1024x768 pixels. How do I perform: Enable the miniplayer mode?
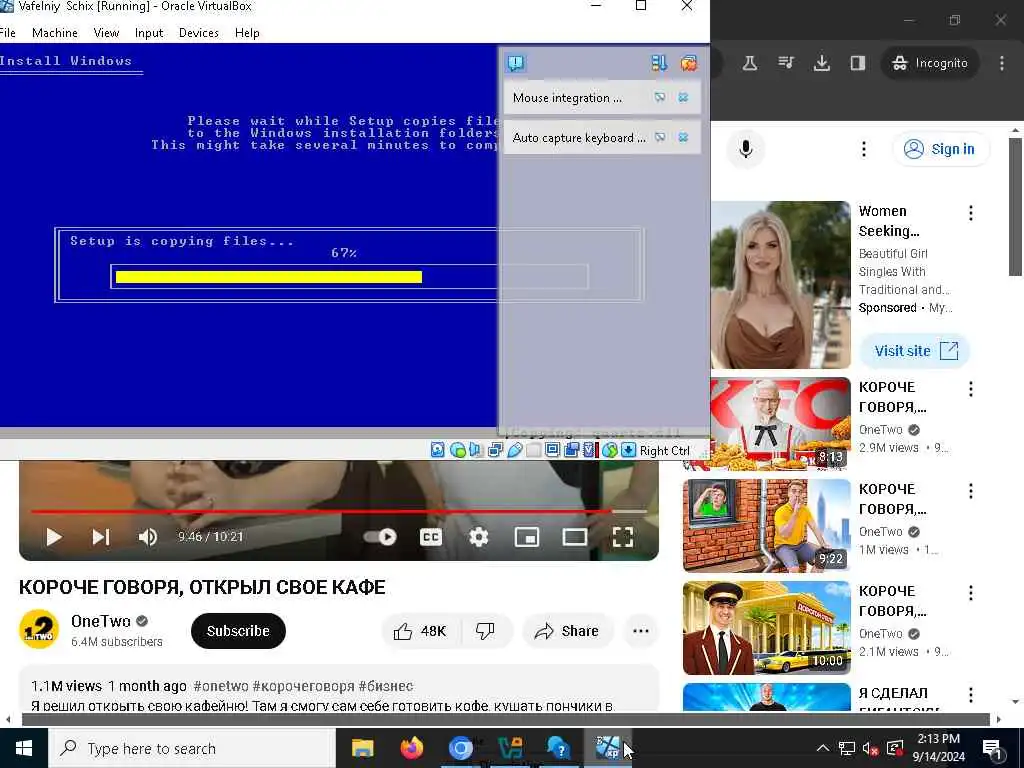527,537
